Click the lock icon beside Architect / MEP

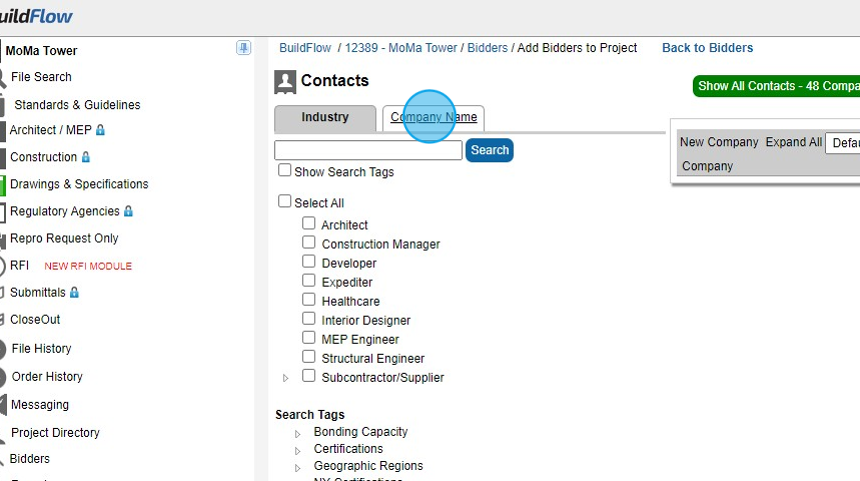click(100, 130)
